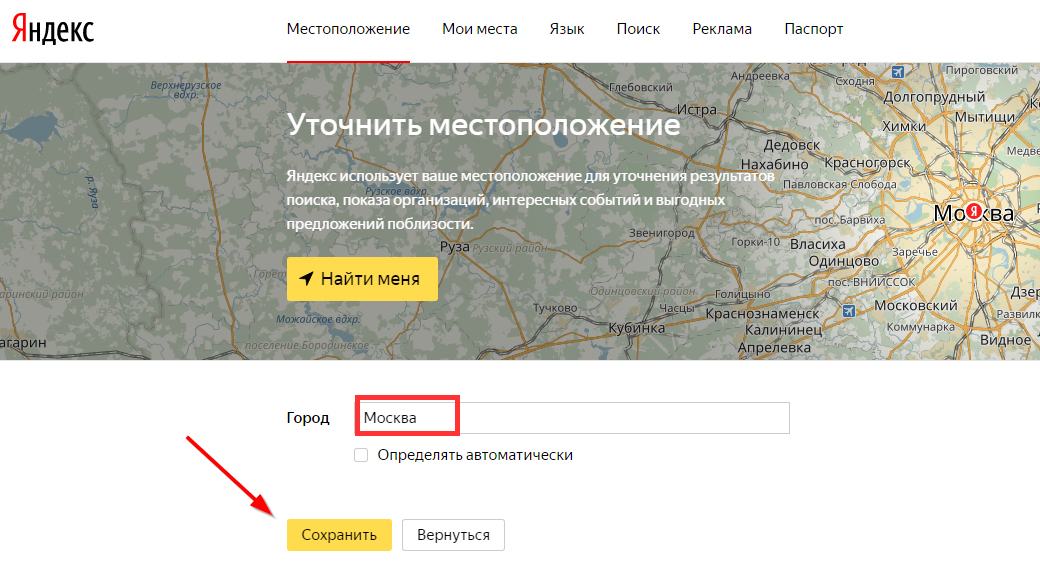Enable the Определять автоматически checkbox
1040x576 pixels.
[x=361, y=455]
